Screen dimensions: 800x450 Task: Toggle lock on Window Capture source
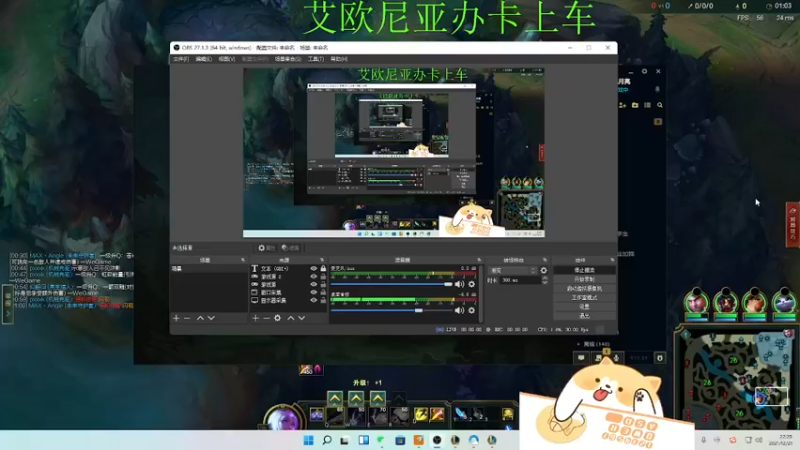[323, 292]
